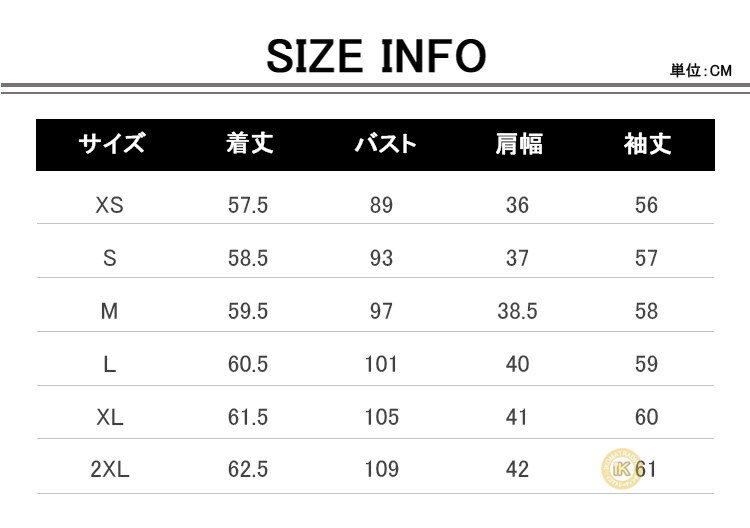Screen dimensions: 750x528
Task: Click the 101 bust value
Action: (381, 364)
